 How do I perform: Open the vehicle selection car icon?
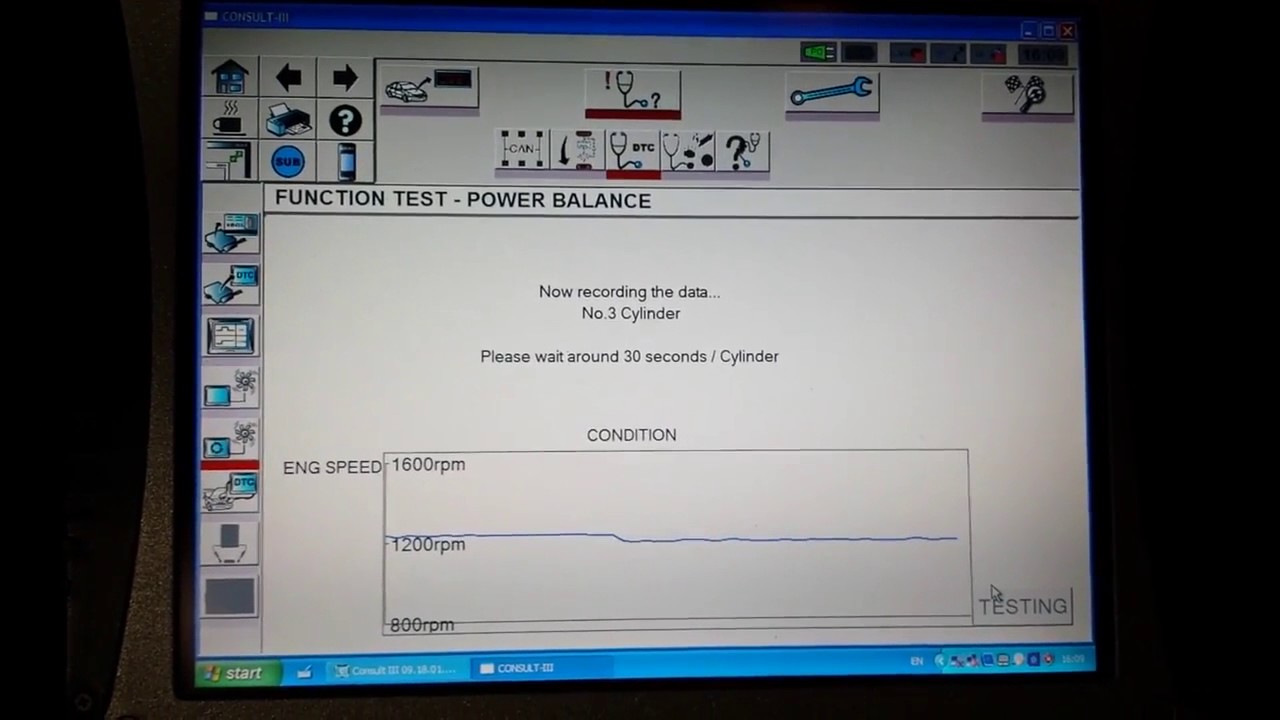430,88
